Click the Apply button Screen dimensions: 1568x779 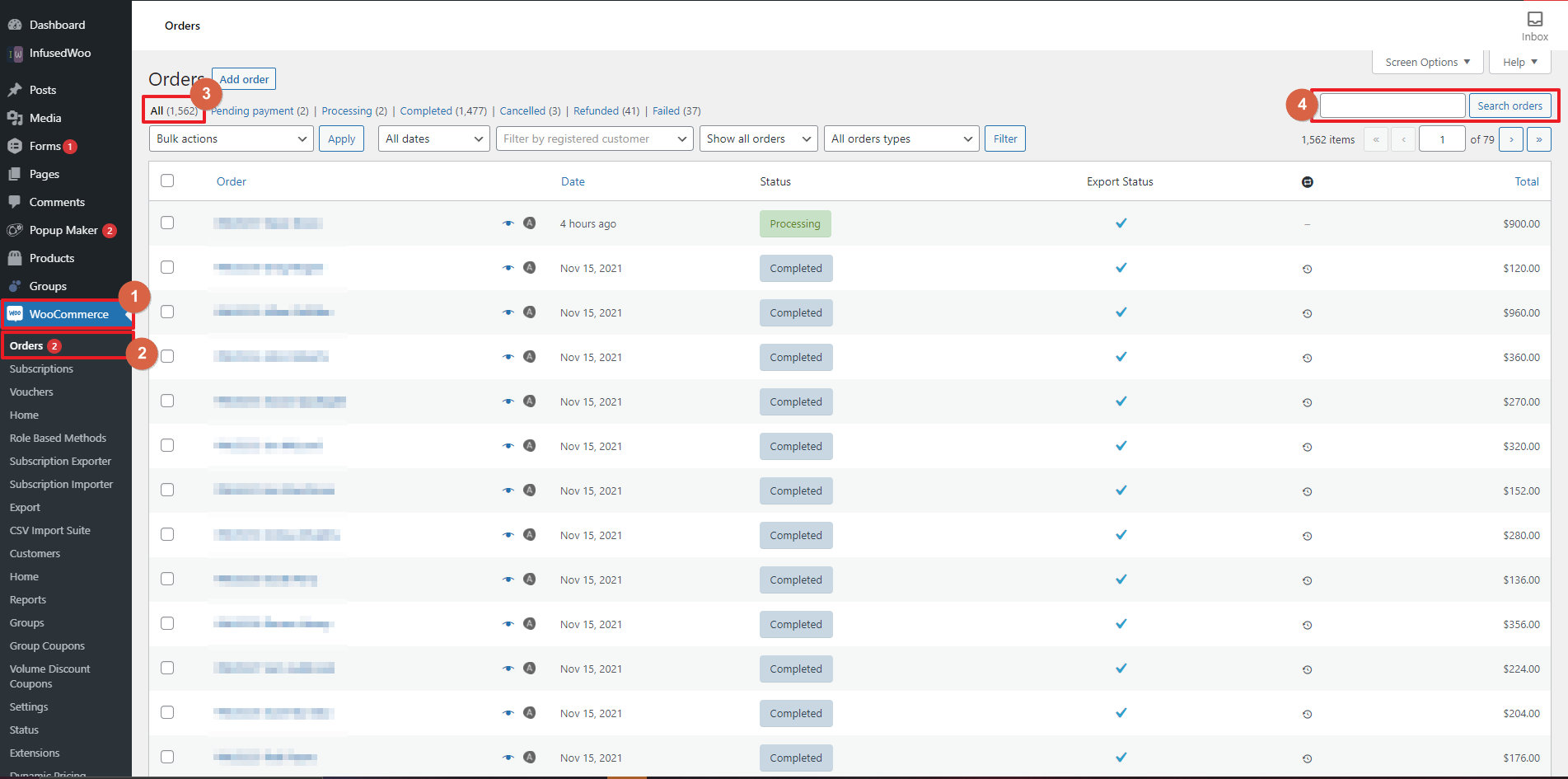coord(341,138)
